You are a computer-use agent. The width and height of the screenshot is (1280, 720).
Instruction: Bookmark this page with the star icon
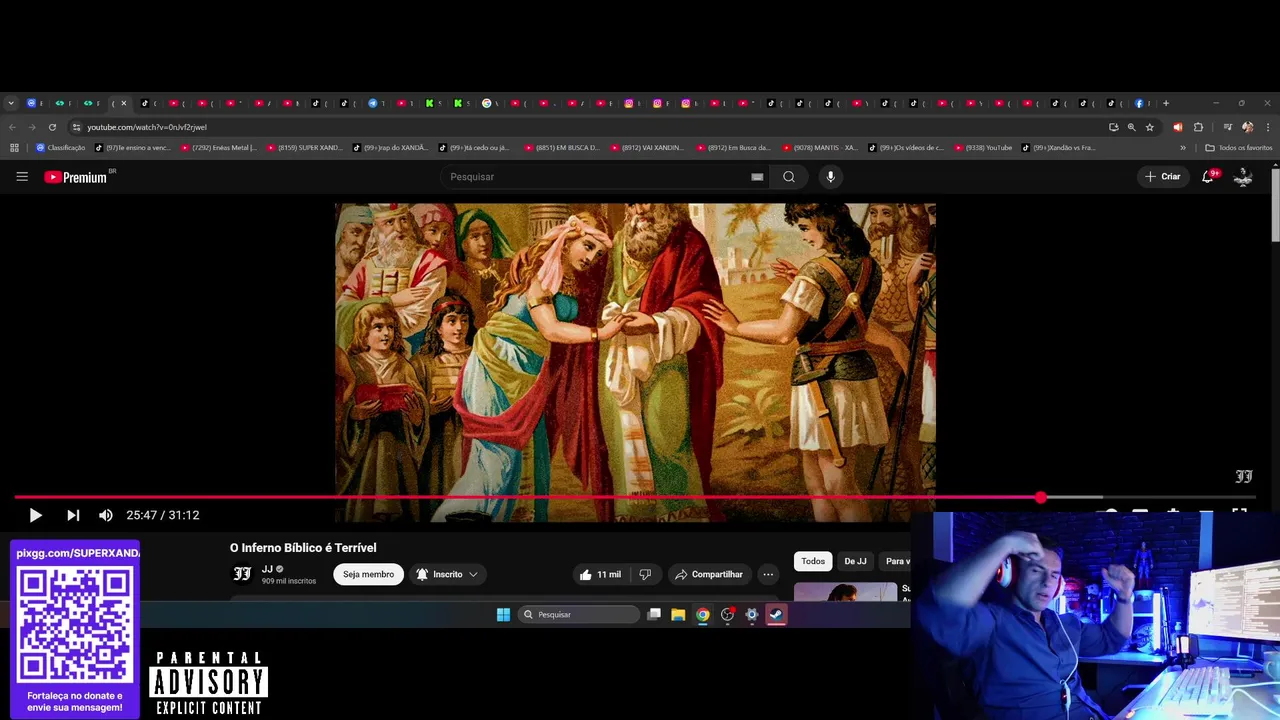pos(1149,127)
